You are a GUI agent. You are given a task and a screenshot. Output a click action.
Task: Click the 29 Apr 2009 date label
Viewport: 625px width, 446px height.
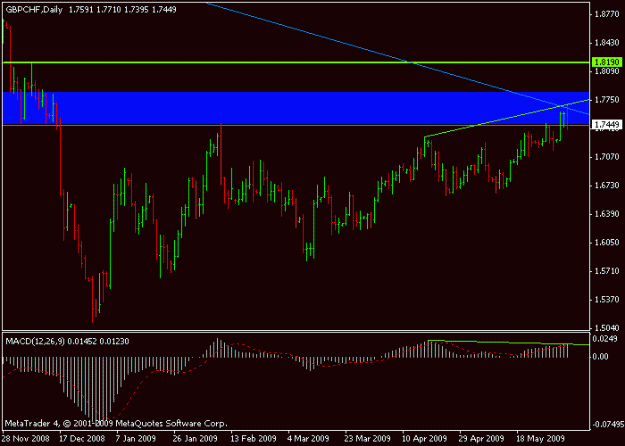coord(481,438)
